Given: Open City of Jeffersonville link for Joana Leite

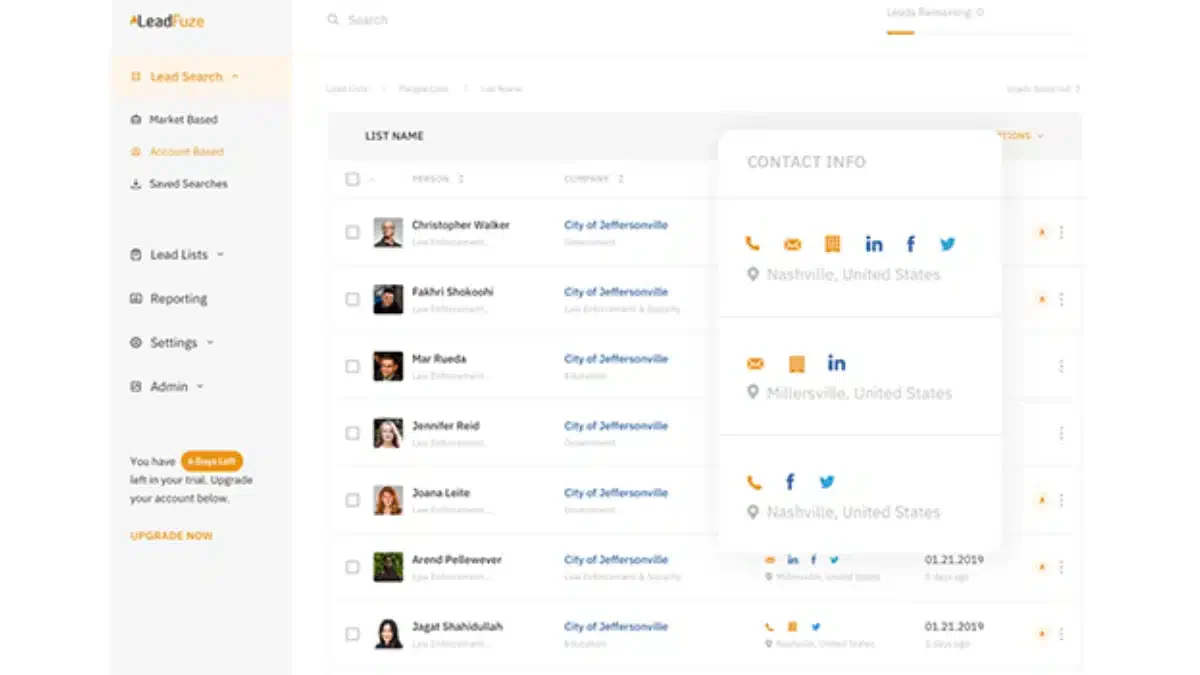Looking at the screenshot, I should [616, 493].
